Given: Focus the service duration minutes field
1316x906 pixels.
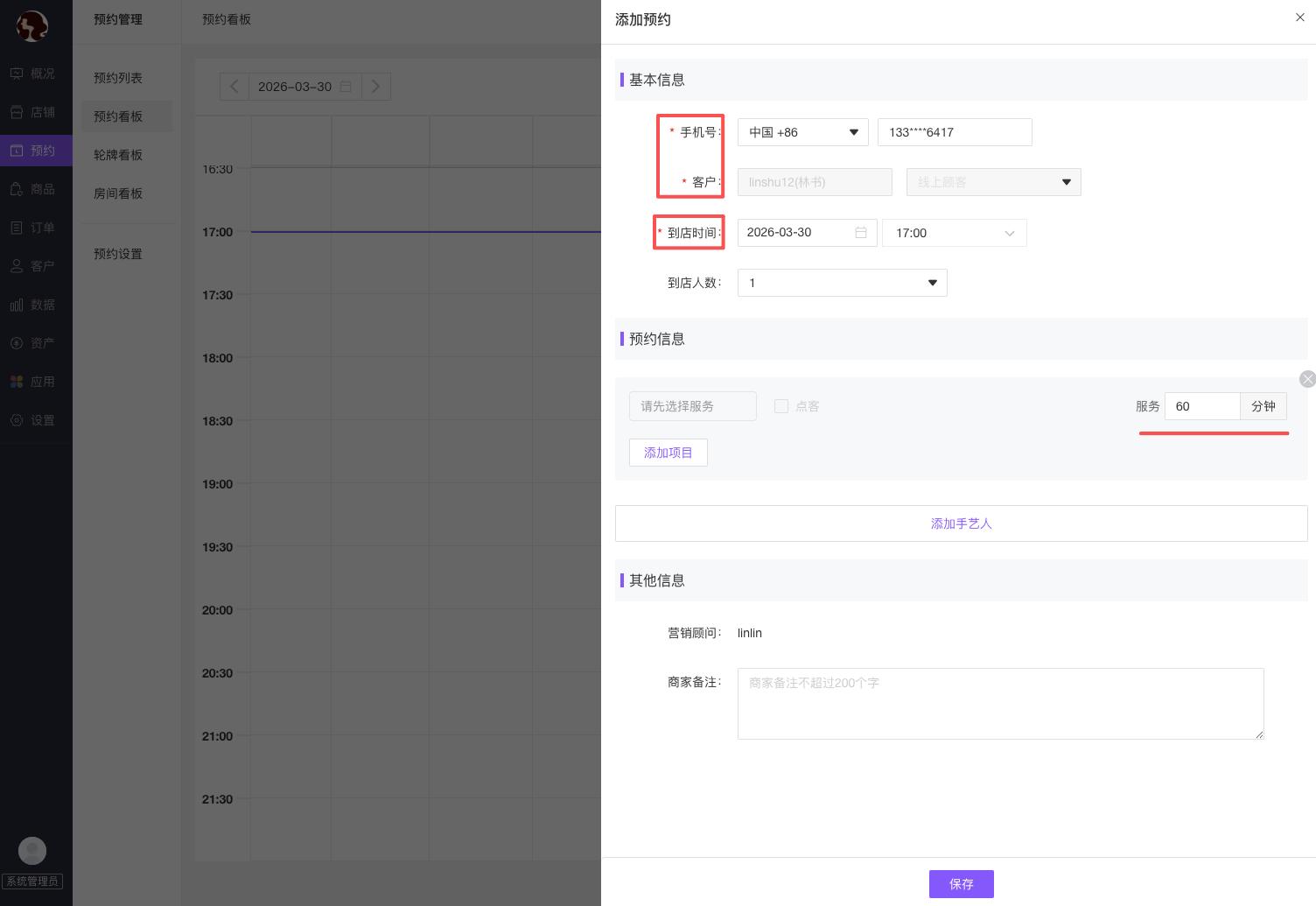Looking at the screenshot, I should [x=1201, y=406].
